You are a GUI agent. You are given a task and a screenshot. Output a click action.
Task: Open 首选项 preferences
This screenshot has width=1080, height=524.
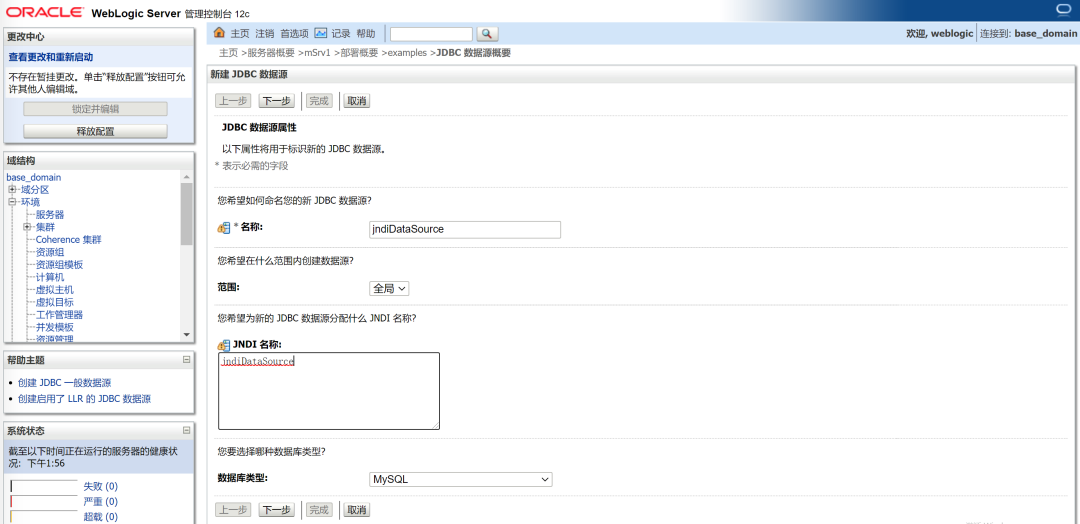click(294, 33)
